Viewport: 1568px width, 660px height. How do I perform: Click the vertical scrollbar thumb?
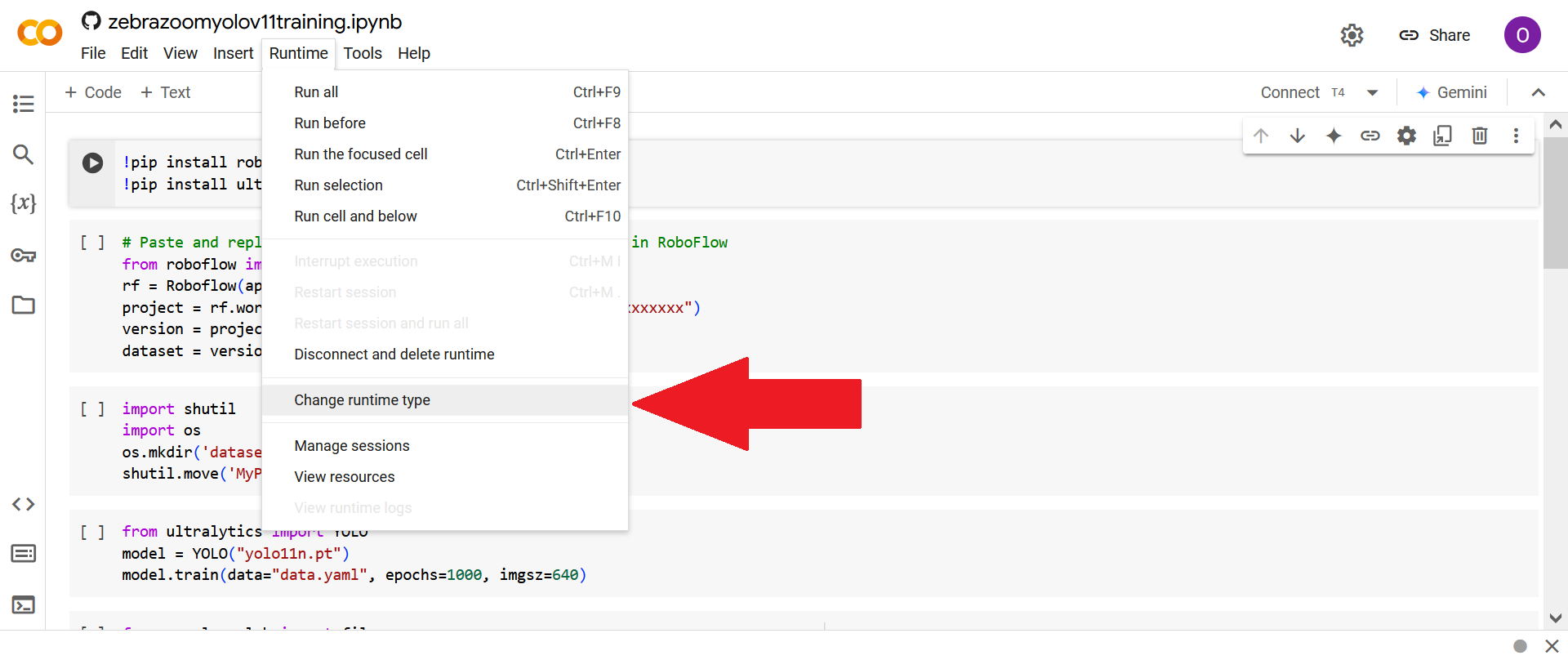1556,203
